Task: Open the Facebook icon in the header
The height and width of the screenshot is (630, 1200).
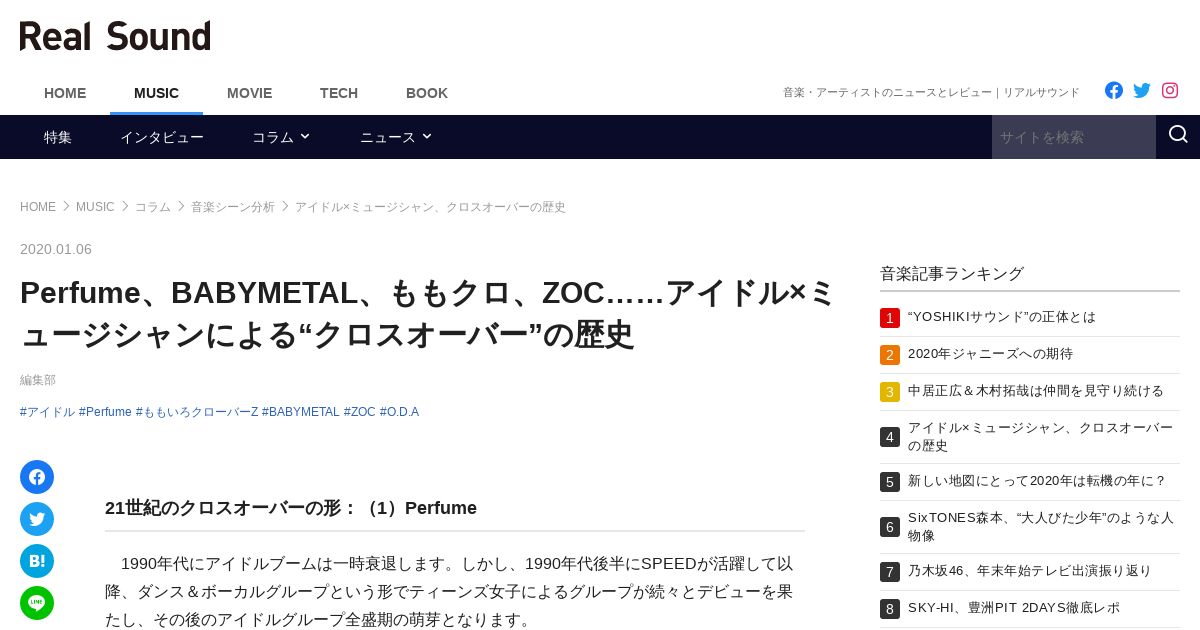Action: point(1114,90)
